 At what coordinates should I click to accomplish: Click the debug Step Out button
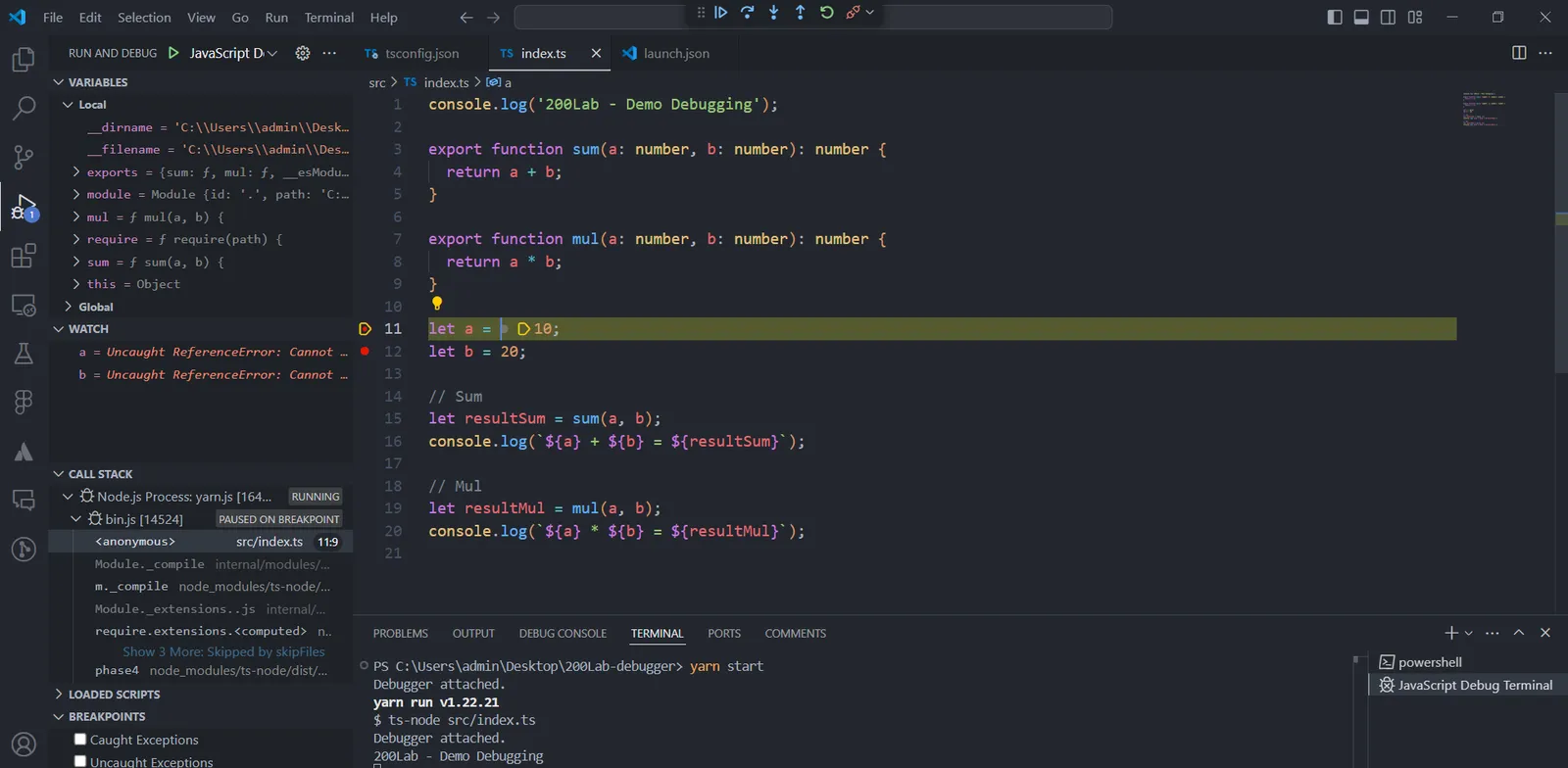coord(801,13)
